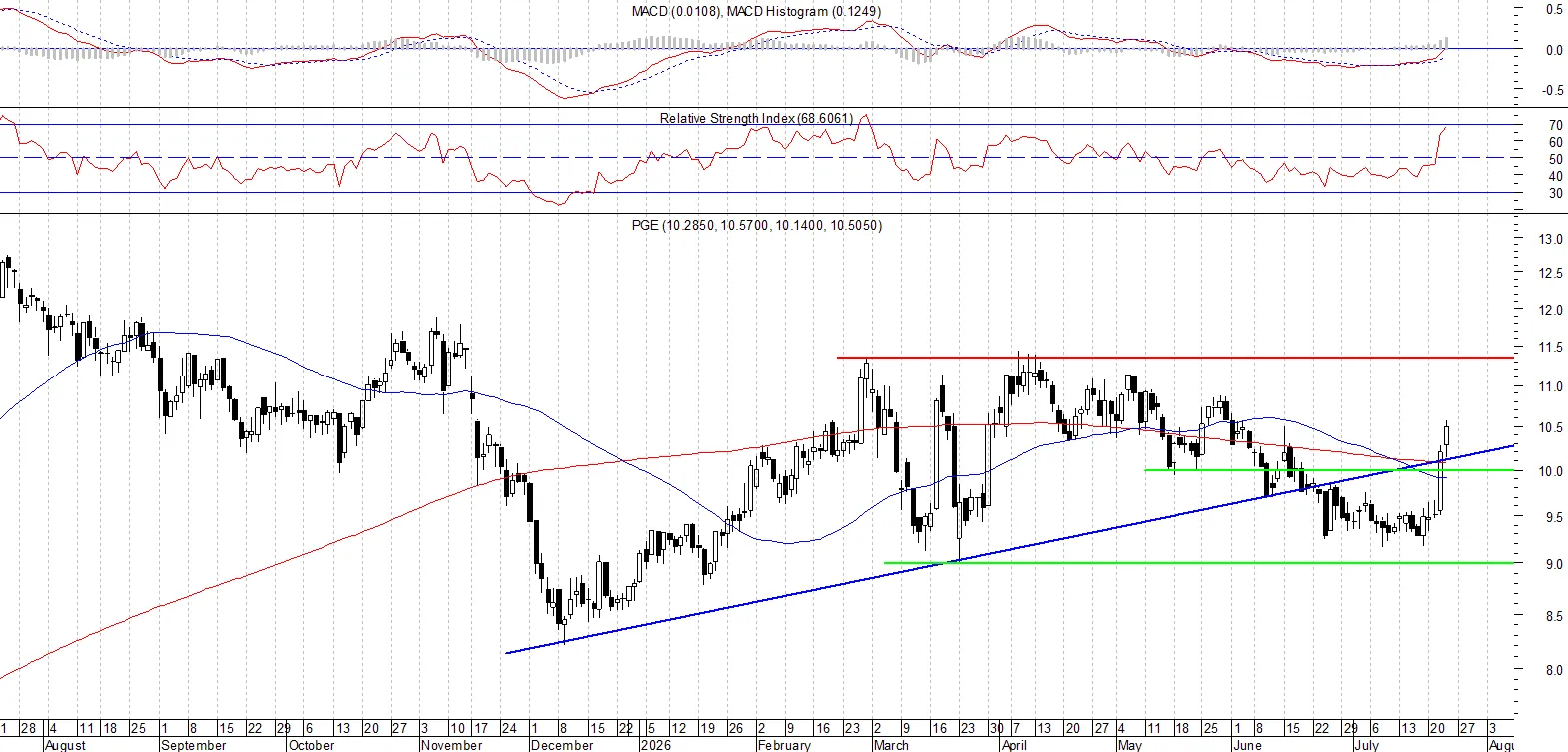Select the blue ascending trendline

tap(1011, 548)
